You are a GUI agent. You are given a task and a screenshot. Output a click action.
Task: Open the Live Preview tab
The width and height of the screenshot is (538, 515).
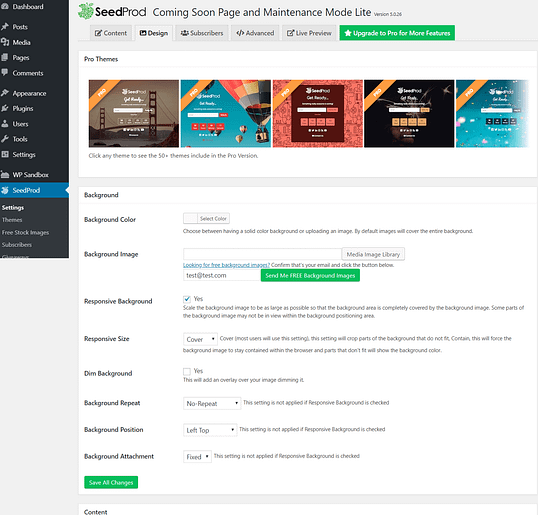point(309,33)
